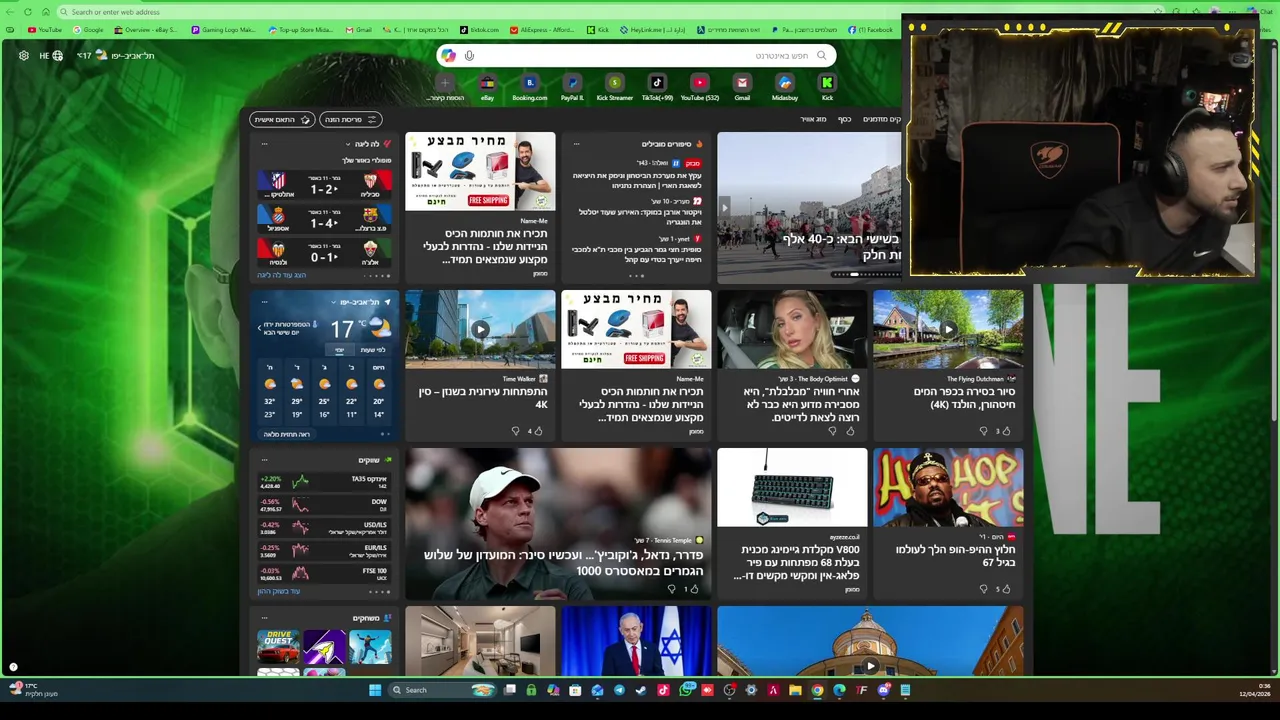Click the browser refresh button
This screenshot has width=1280, height=720.
click(28, 12)
